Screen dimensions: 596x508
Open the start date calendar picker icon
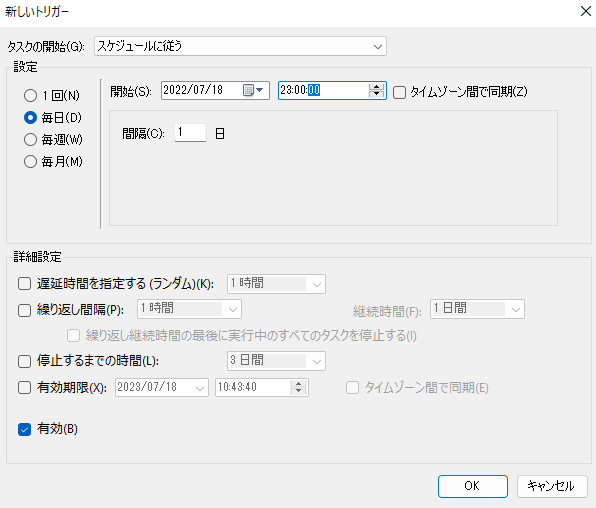[x=253, y=90]
